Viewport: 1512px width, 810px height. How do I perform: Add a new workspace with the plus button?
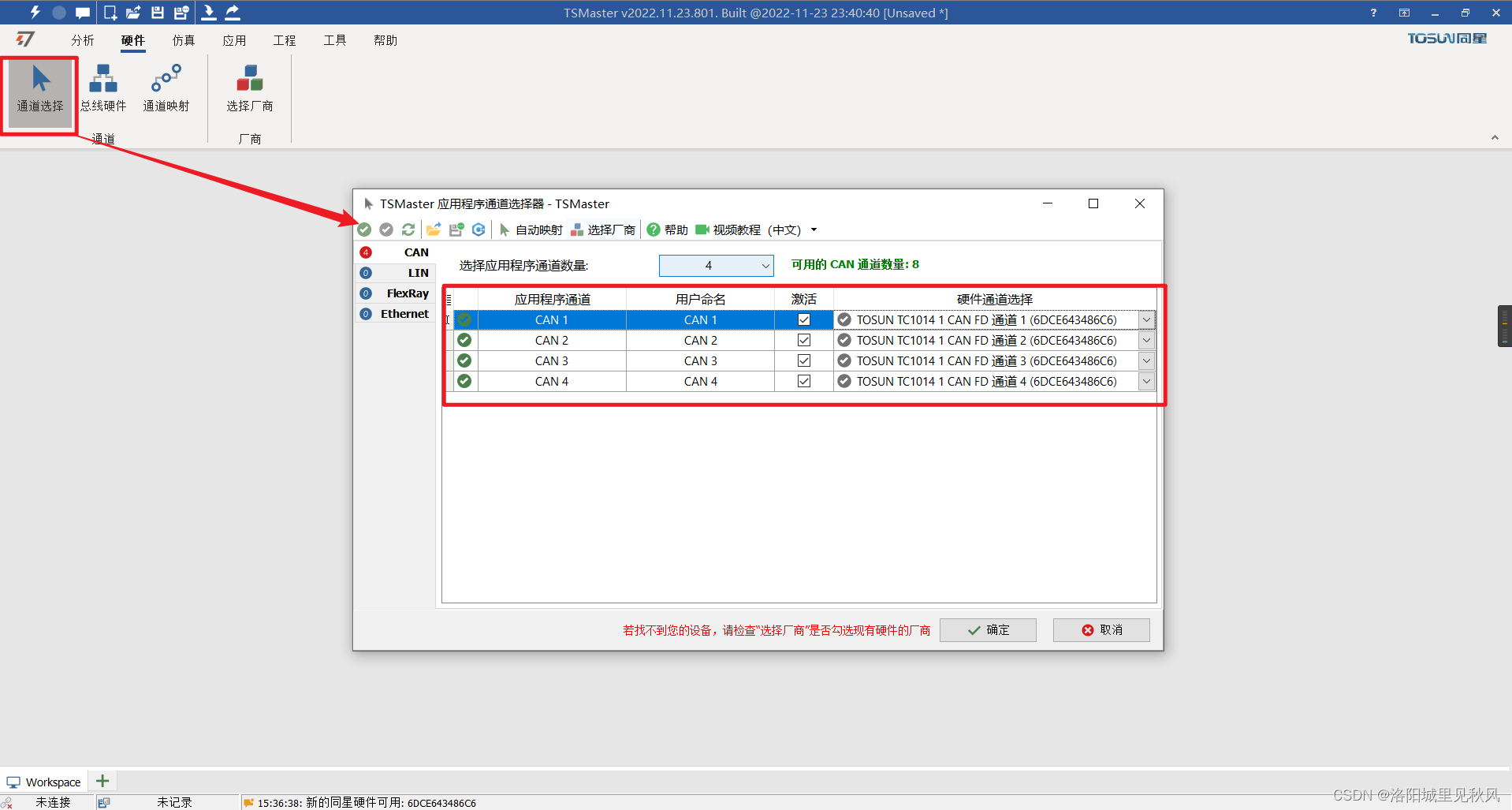(102, 781)
